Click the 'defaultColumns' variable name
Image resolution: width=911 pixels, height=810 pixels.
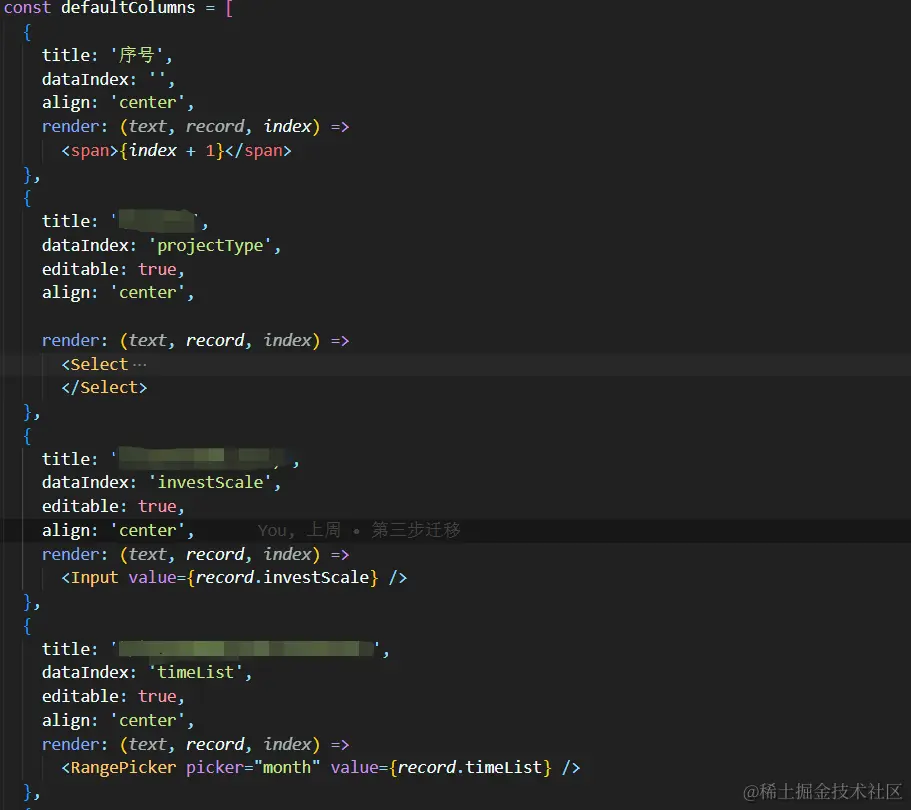click(128, 8)
